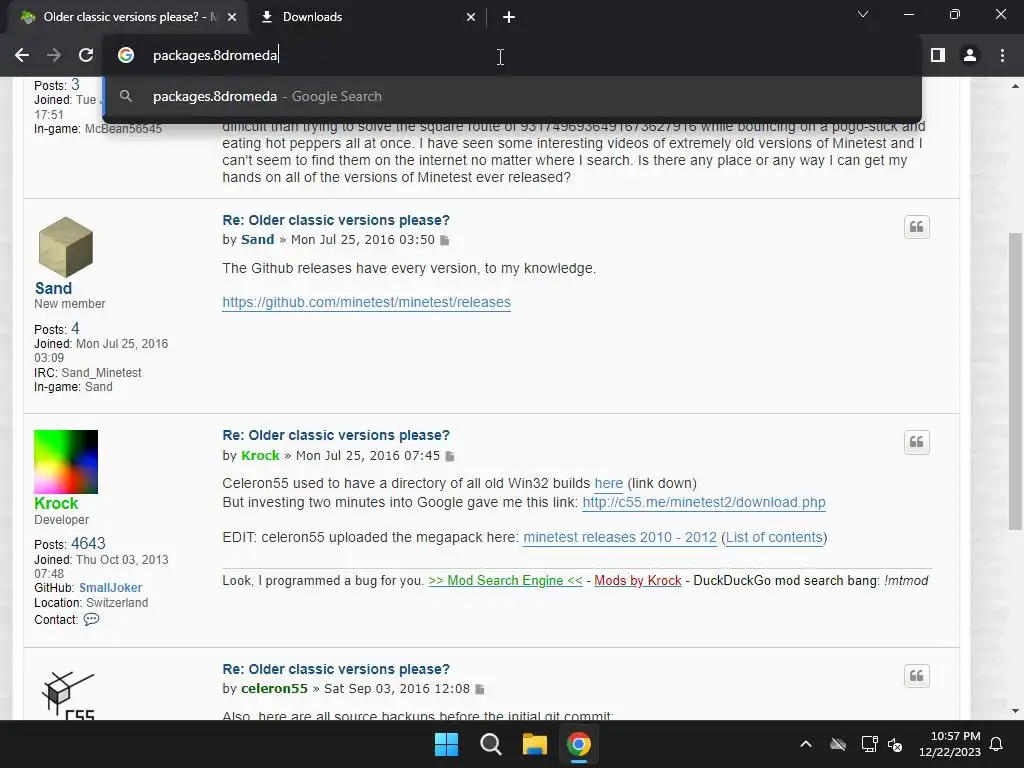Open a new browser tab
This screenshot has width=1024, height=768.
tap(509, 17)
